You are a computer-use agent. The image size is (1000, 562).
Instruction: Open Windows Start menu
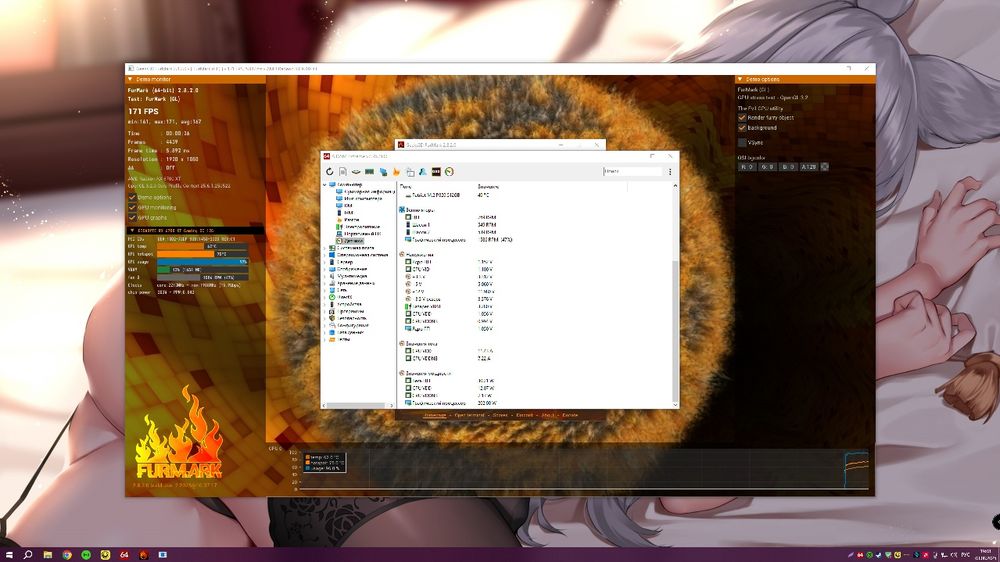click(9, 555)
